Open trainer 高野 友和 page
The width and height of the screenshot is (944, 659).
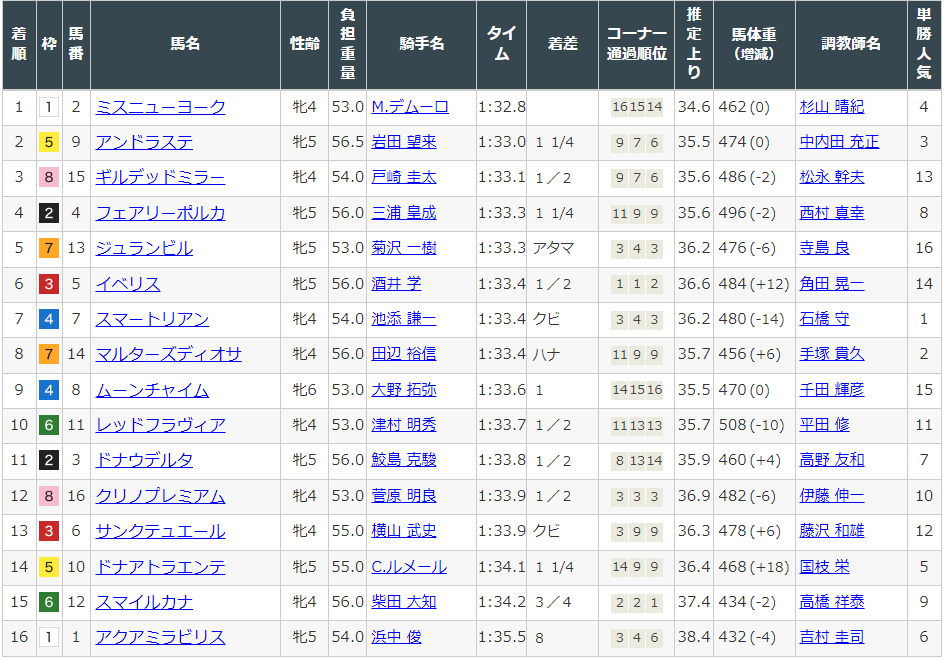pos(831,460)
